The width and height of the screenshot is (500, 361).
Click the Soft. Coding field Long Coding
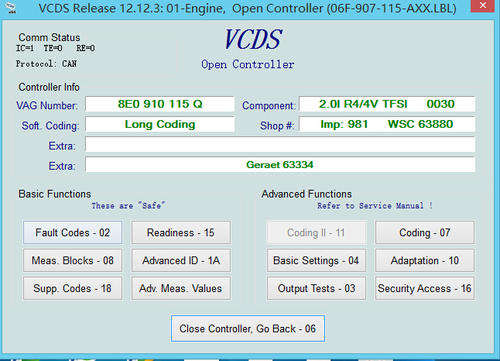(x=160, y=125)
